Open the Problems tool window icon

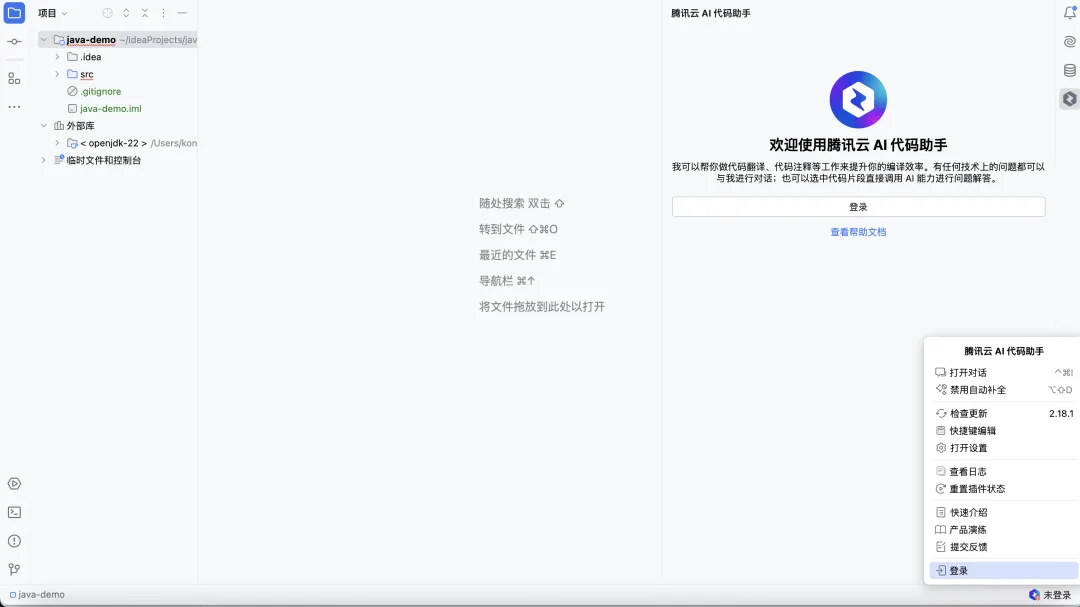(x=14, y=541)
